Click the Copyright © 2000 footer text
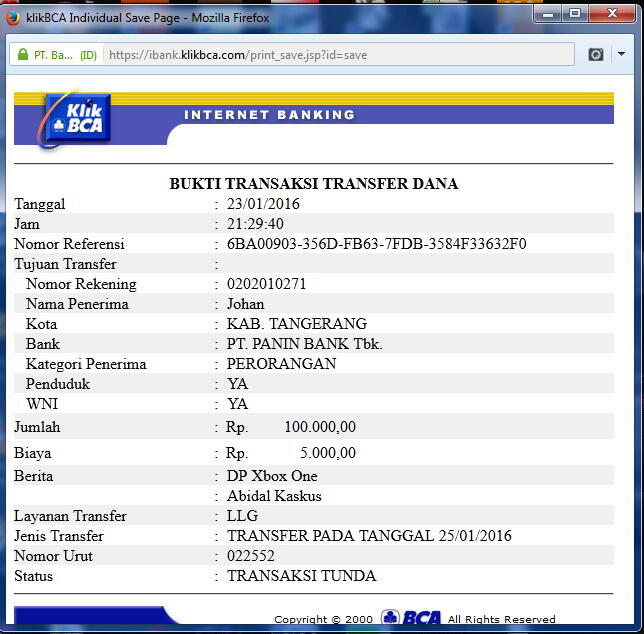The height and width of the screenshot is (634, 644). pos(323,619)
